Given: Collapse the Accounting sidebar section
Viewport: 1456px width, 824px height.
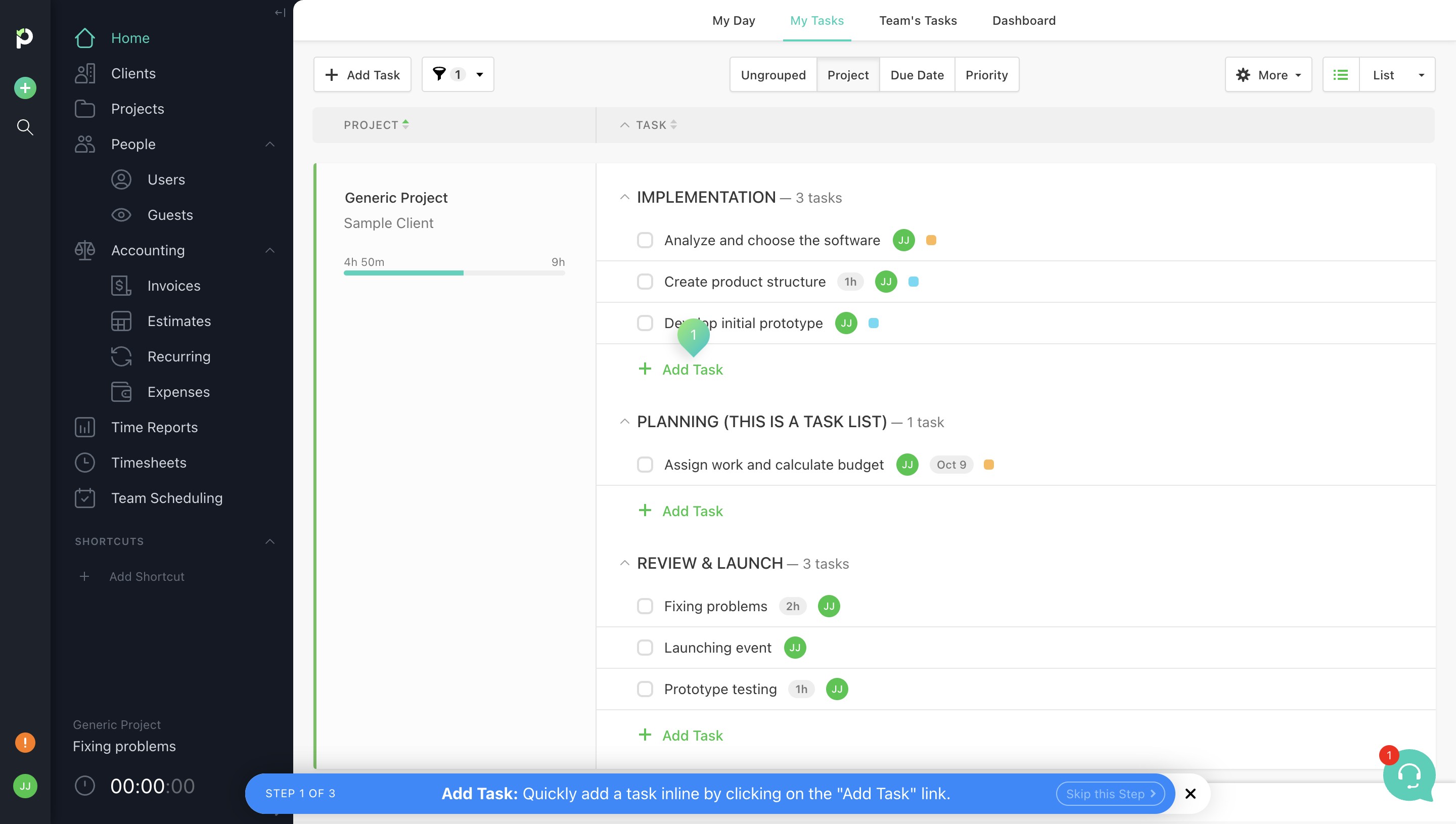Looking at the screenshot, I should pos(270,250).
